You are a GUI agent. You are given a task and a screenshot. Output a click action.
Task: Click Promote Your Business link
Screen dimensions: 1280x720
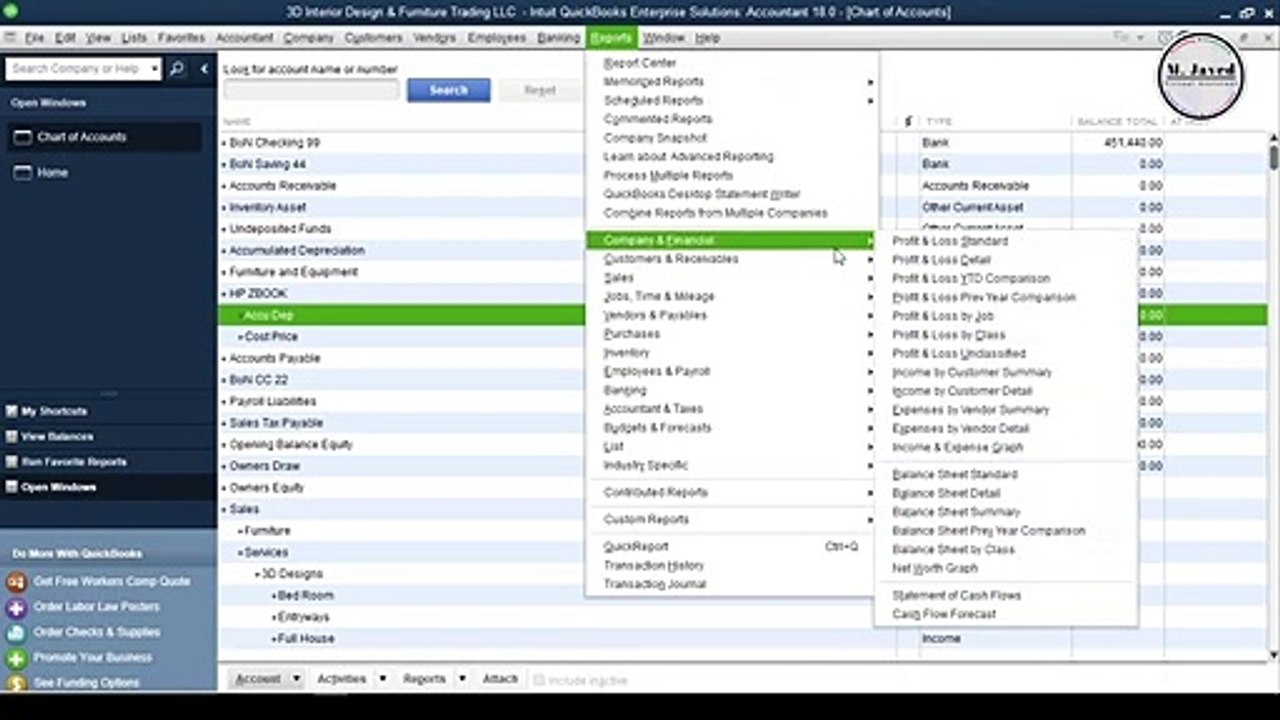(93, 658)
